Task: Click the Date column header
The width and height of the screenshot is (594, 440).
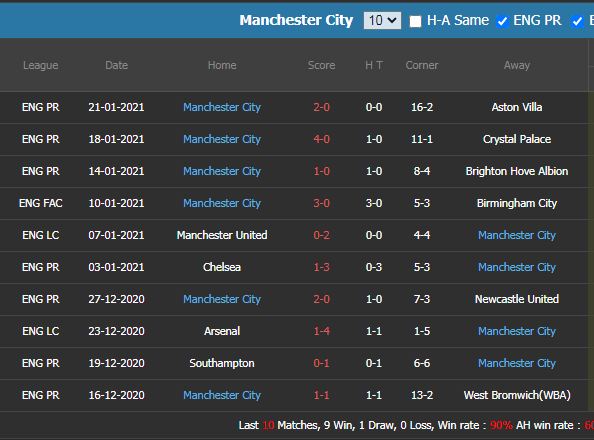Action: pos(116,65)
